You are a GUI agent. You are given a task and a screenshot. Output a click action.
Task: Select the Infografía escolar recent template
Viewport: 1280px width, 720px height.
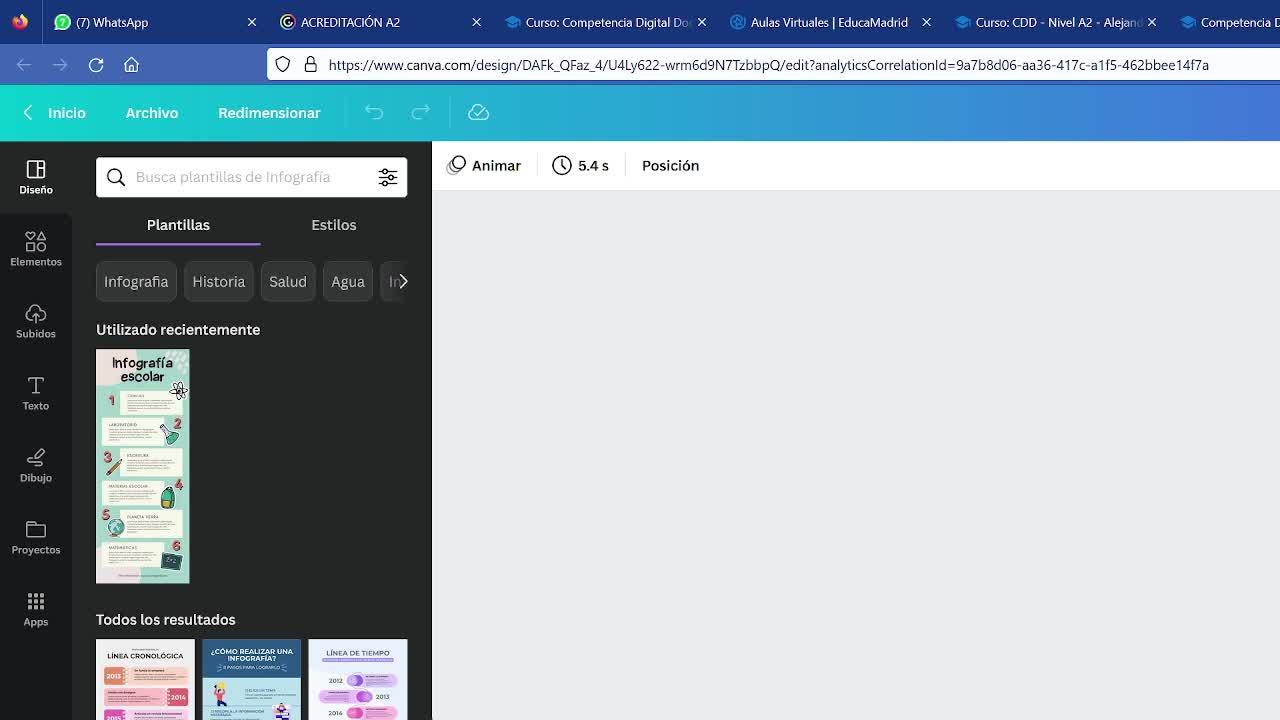(x=143, y=466)
